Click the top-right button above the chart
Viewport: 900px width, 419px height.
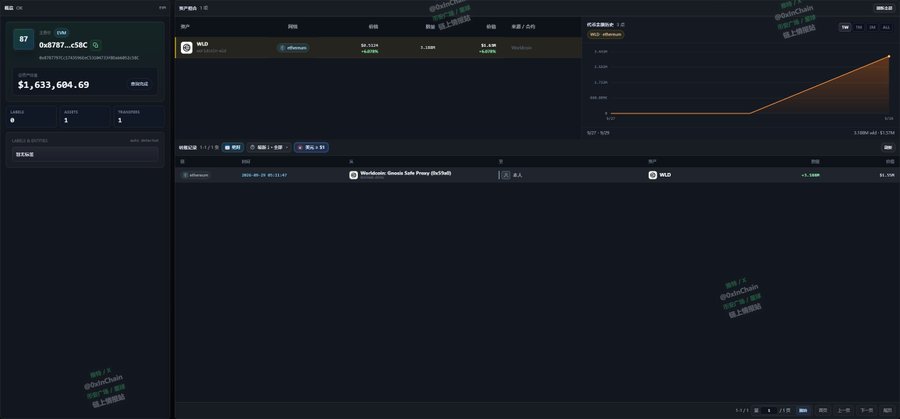(x=884, y=8)
